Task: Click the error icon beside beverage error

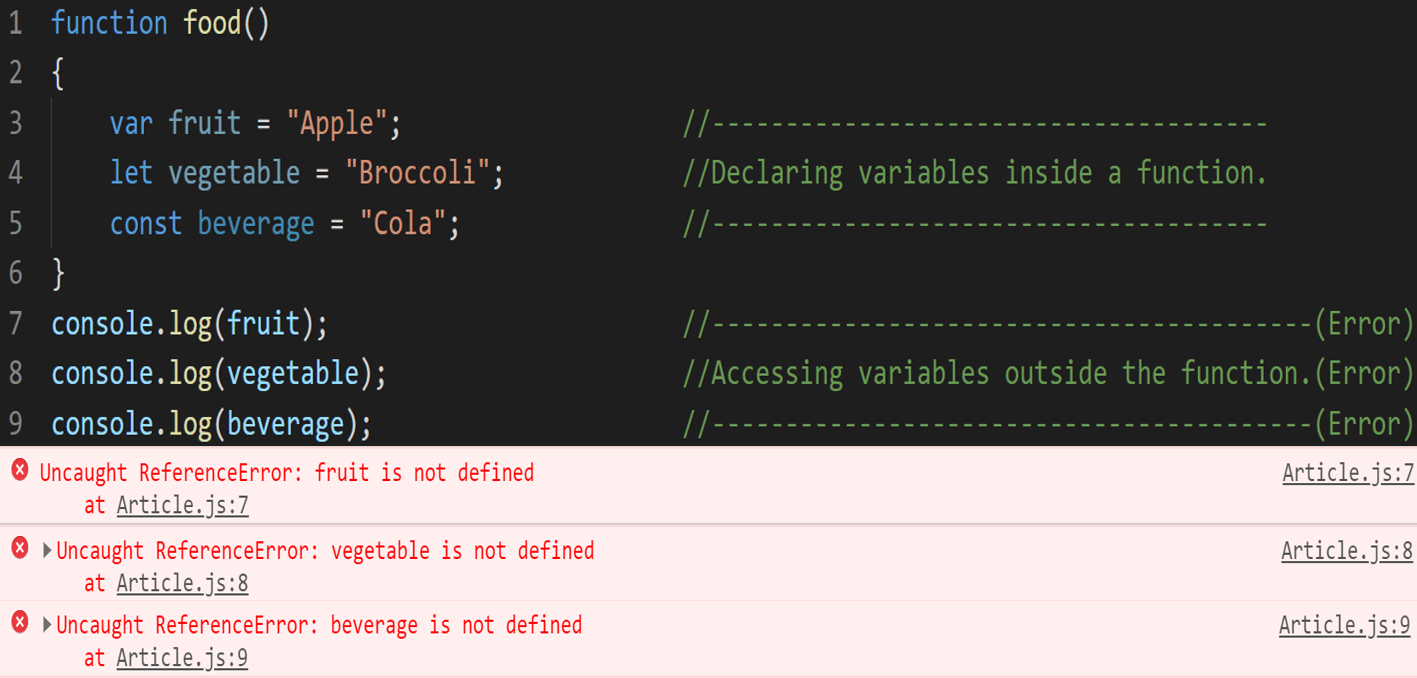Action: [20, 622]
